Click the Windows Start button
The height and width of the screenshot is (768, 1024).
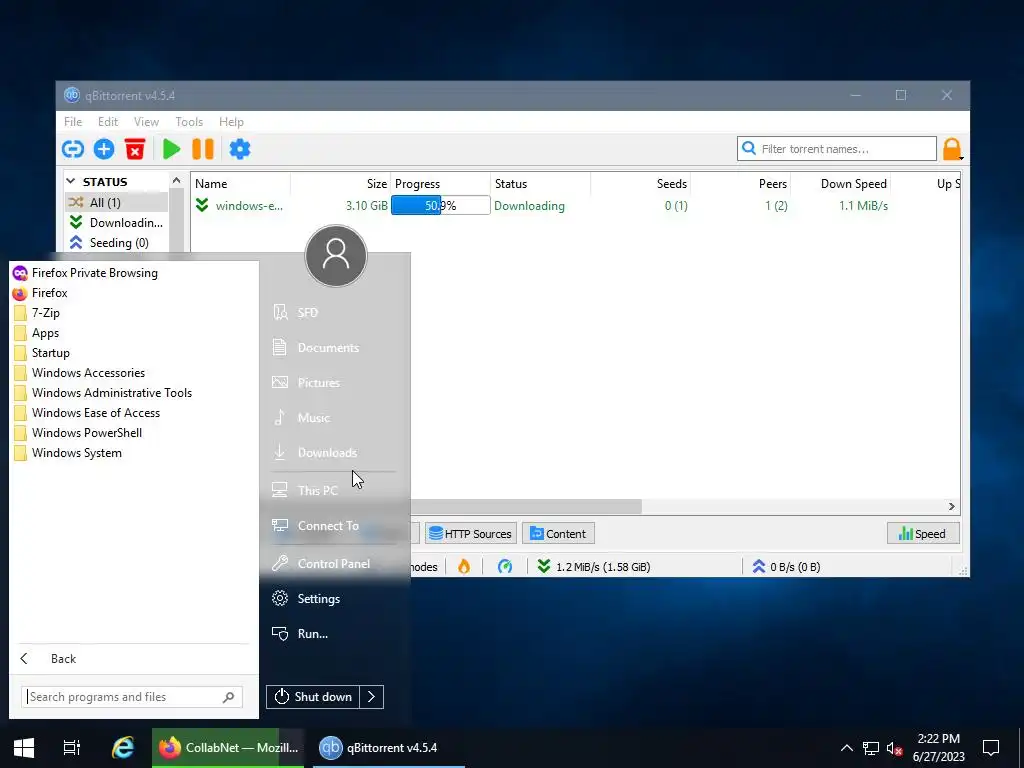point(24,748)
